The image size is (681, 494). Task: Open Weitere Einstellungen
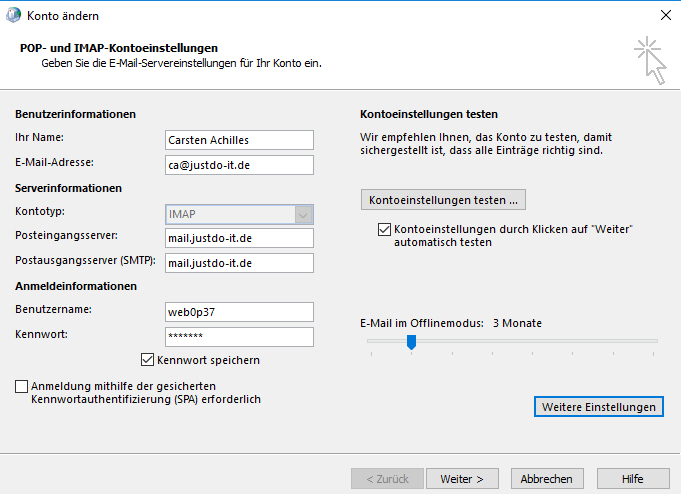598,407
